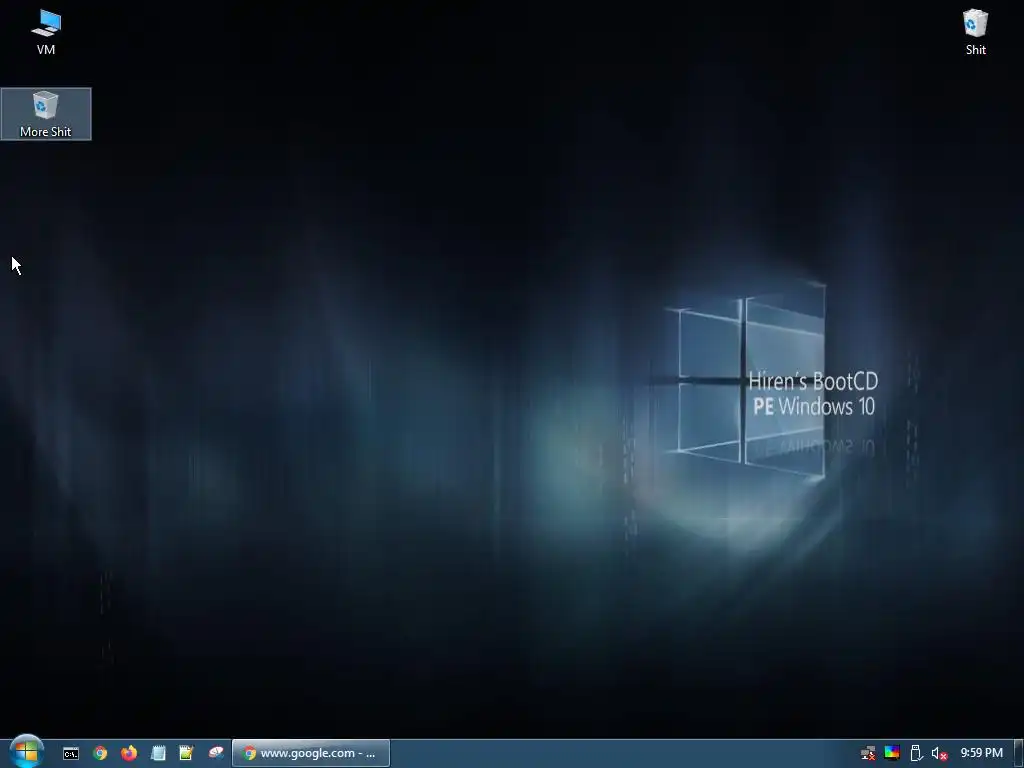This screenshot has height=768, width=1024.
Task: Open the Shit recycle bin icon
Action: (x=975, y=31)
